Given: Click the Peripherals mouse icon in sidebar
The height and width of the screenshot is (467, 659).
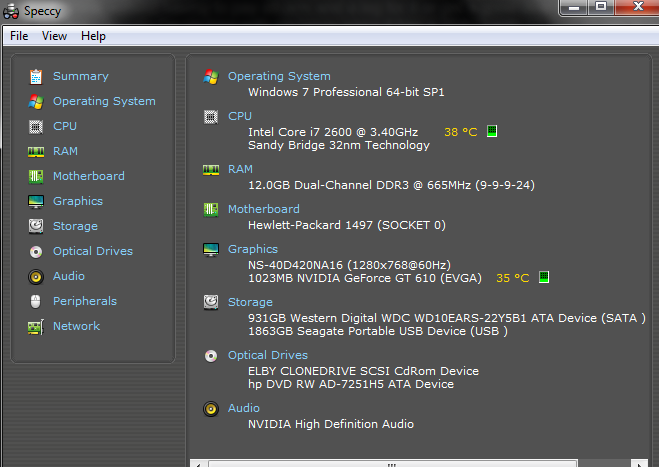Looking at the screenshot, I should coord(36,301).
